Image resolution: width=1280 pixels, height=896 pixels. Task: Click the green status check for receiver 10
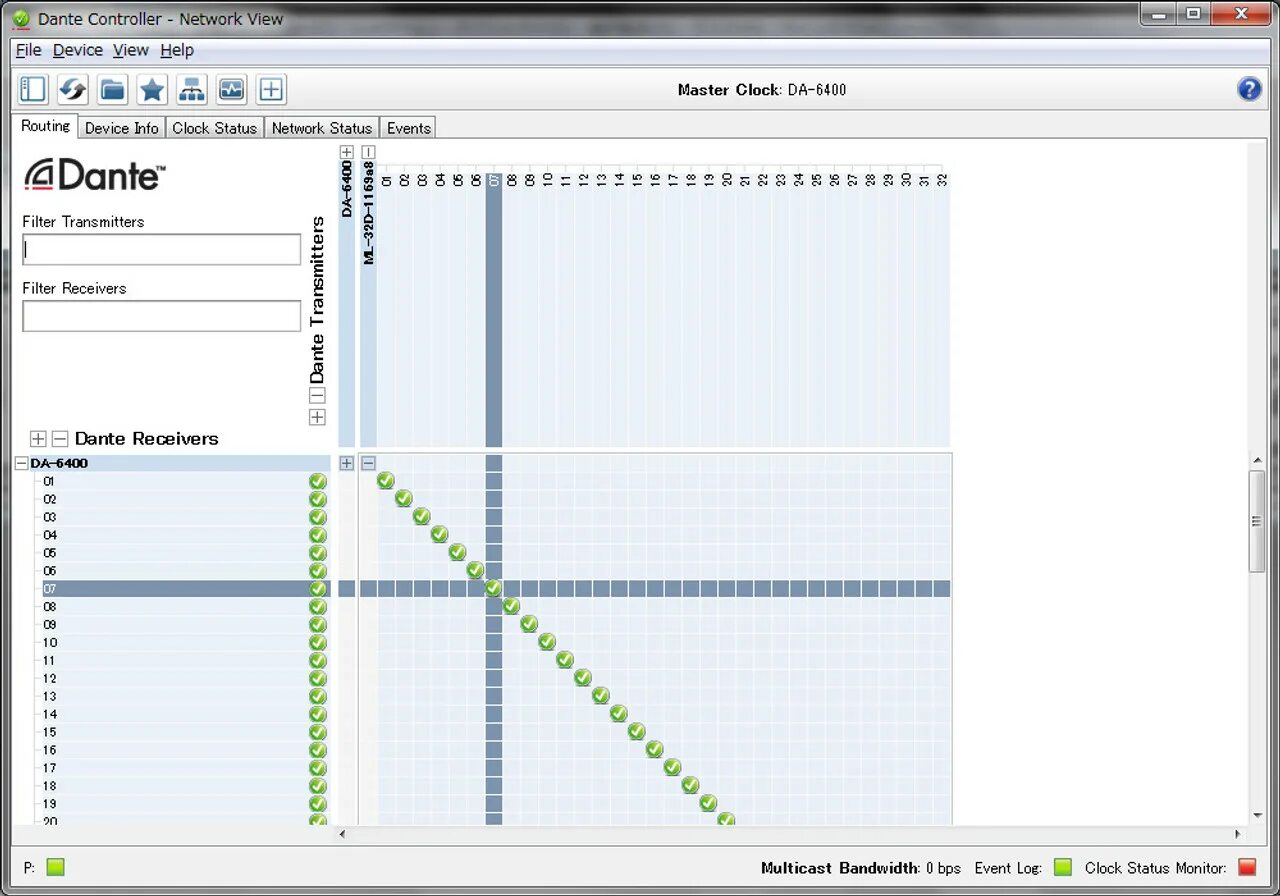pos(318,642)
